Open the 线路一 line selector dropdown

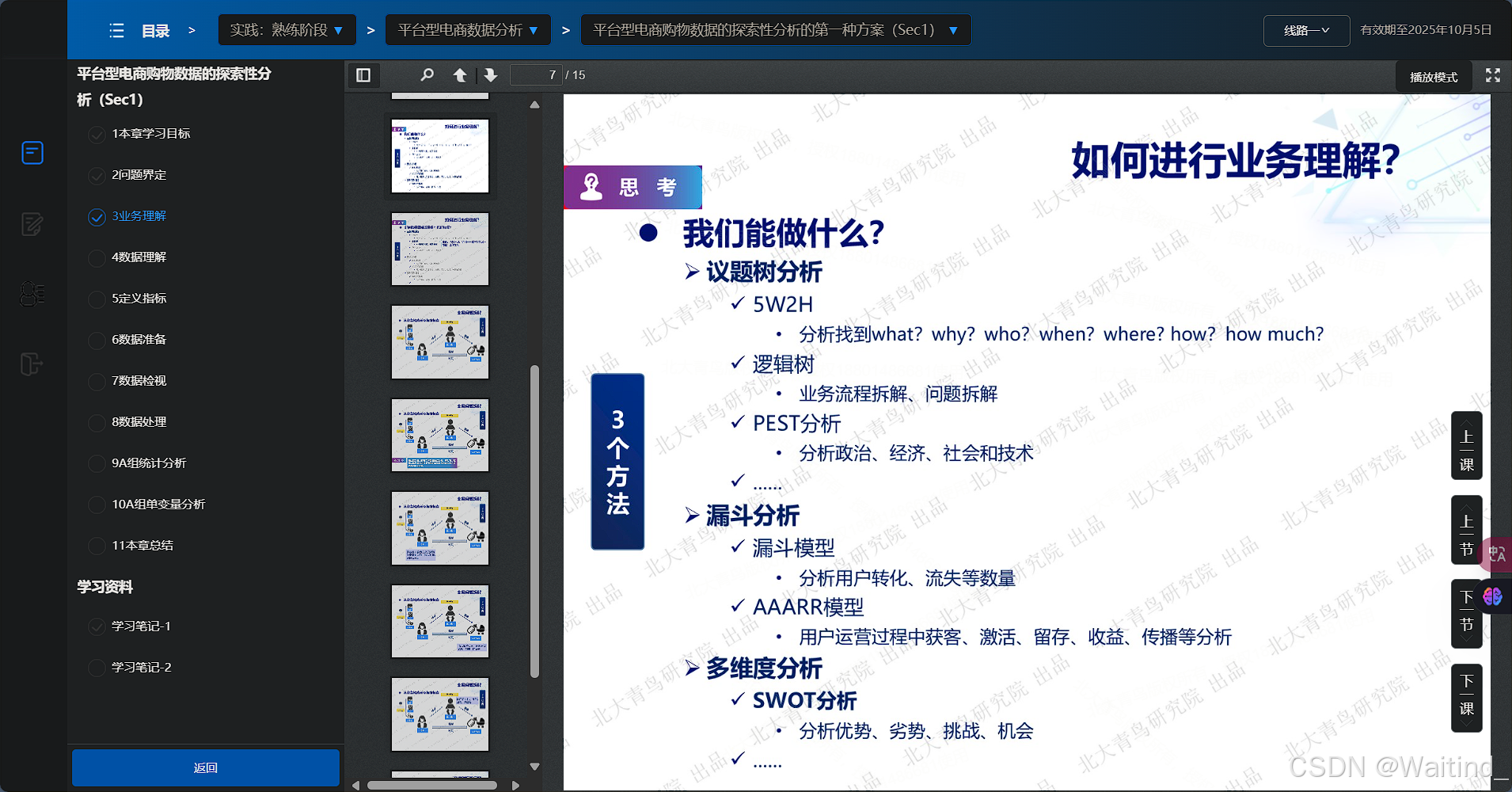pos(1306,31)
